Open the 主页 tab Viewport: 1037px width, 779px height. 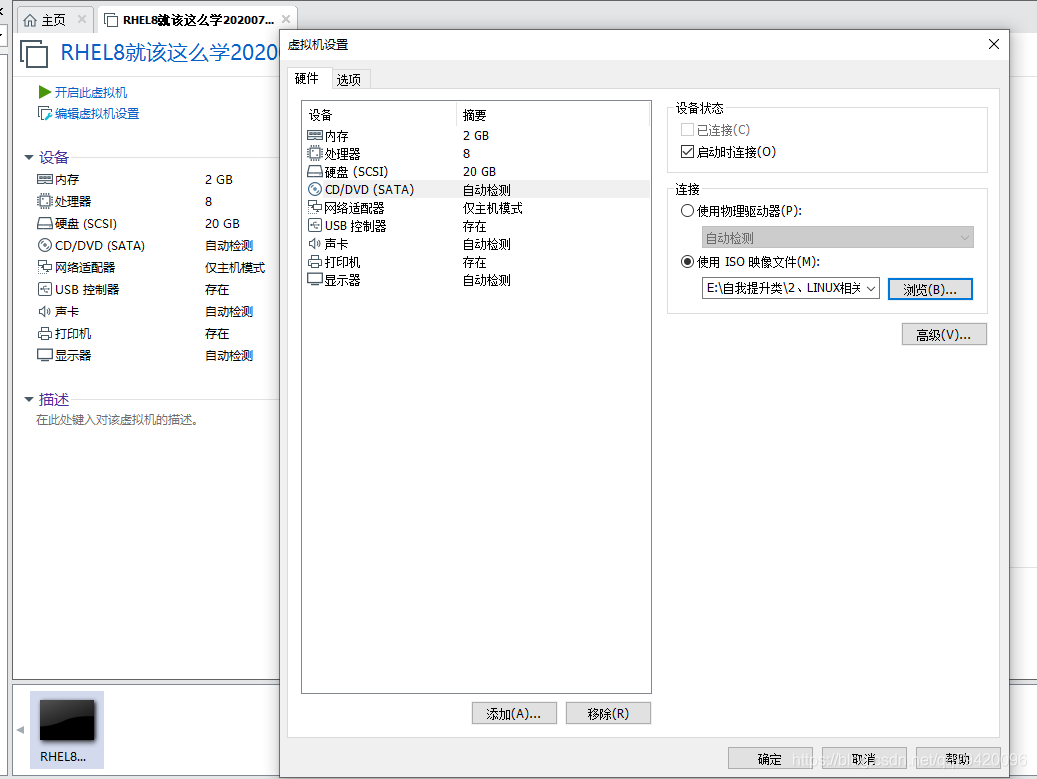(x=54, y=20)
